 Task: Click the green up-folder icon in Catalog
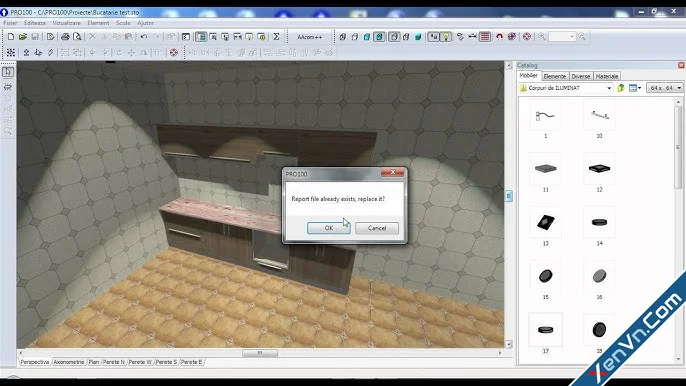[x=621, y=88]
